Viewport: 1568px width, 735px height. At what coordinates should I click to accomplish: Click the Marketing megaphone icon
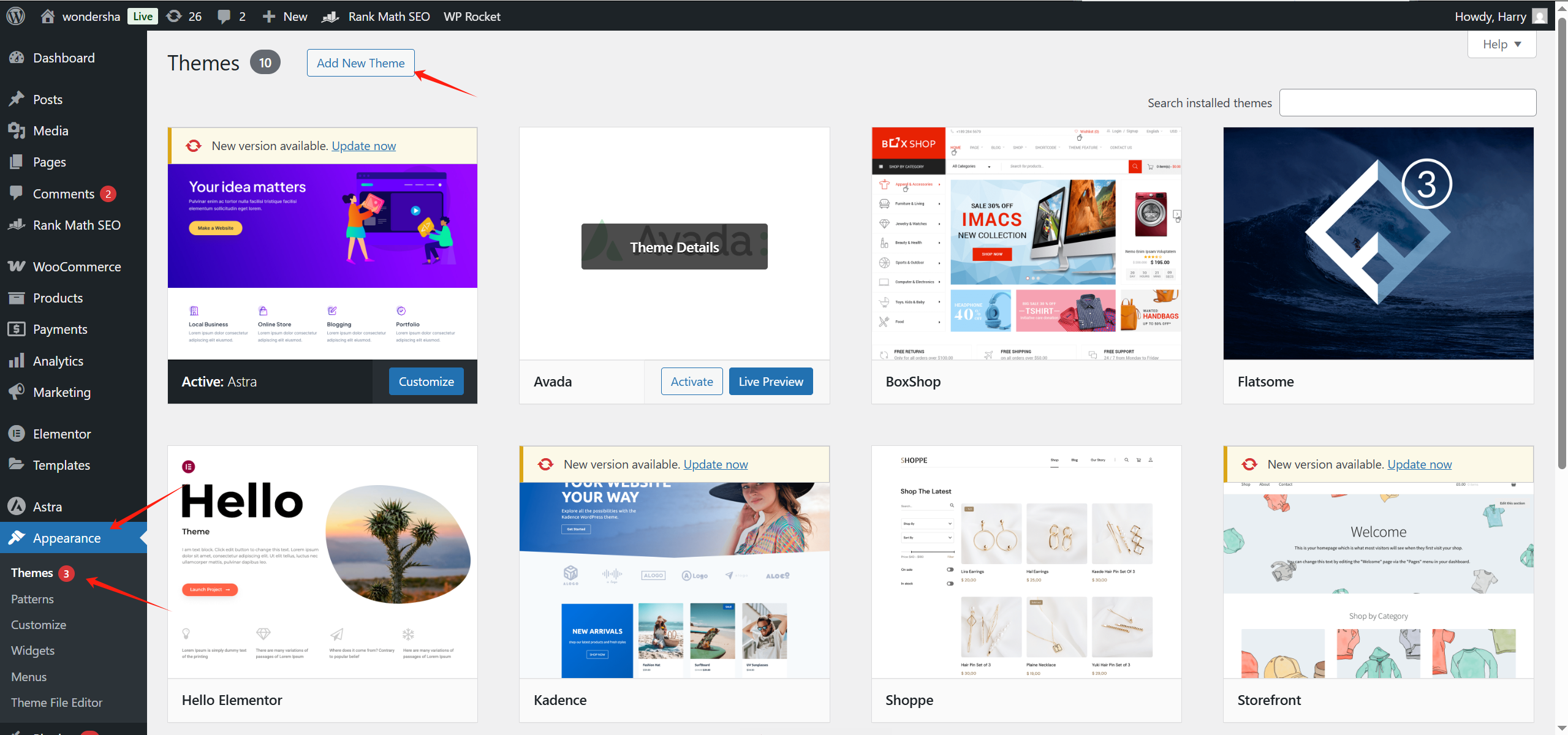(x=17, y=392)
